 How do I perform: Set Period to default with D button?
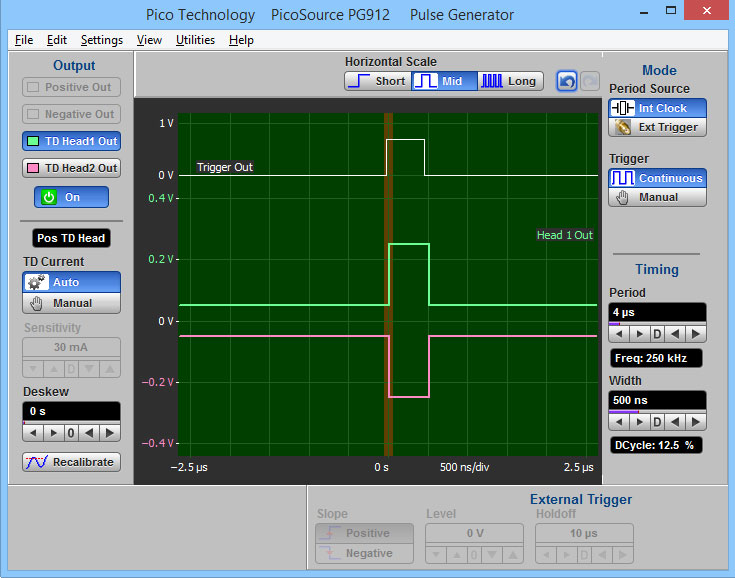pyautogui.click(x=657, y=334)
